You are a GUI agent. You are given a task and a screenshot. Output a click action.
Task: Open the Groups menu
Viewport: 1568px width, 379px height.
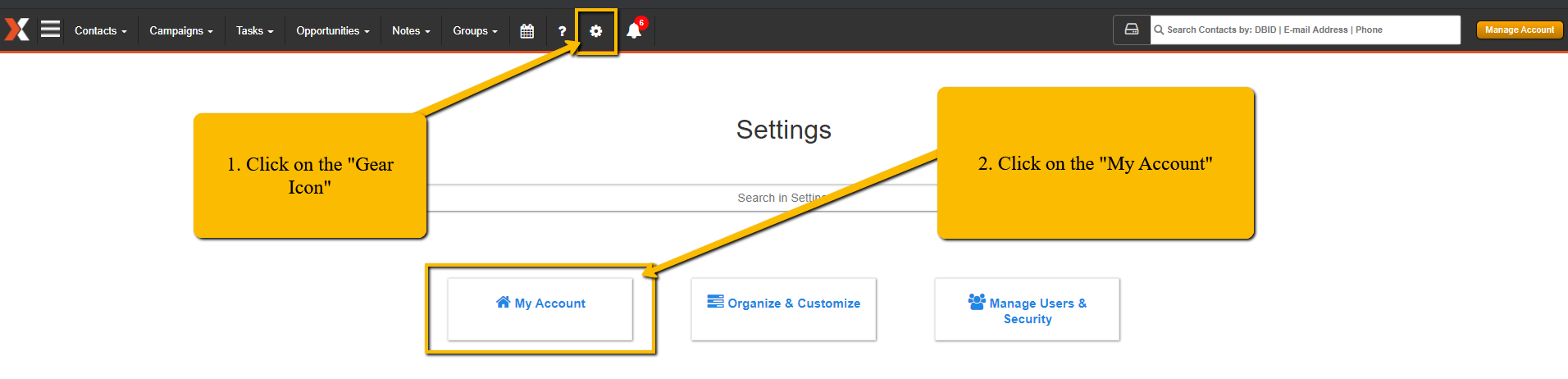pos(476,31)
